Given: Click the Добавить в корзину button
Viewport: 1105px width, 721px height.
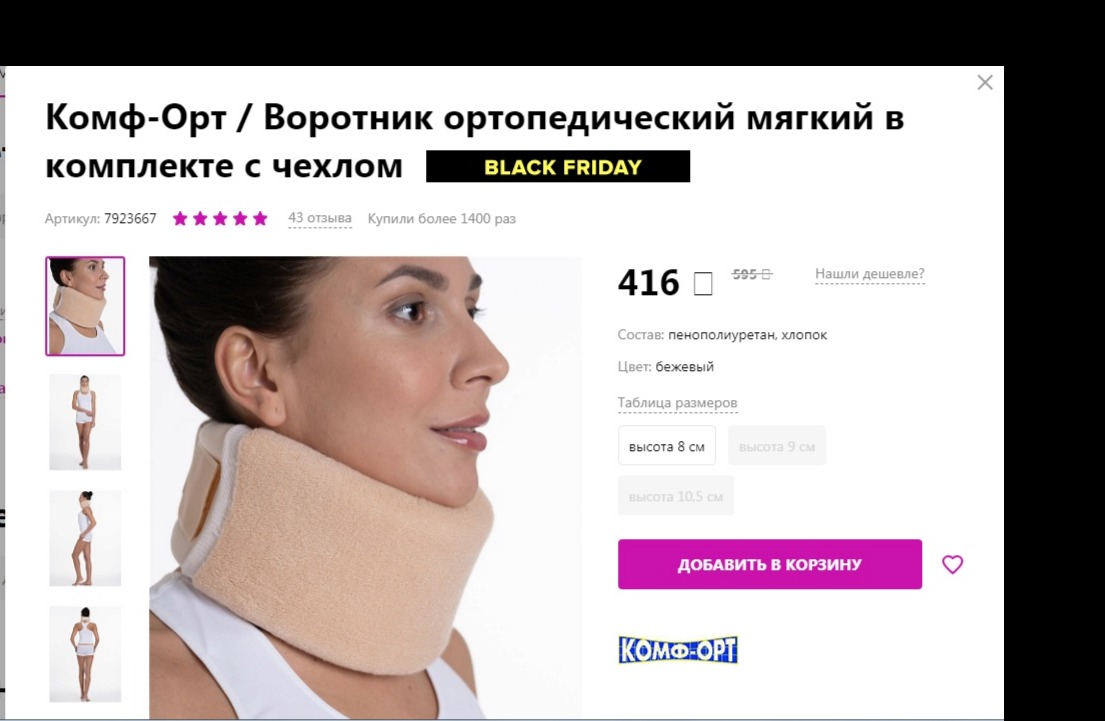Looking at the screenshot, I should click(770, 564).
